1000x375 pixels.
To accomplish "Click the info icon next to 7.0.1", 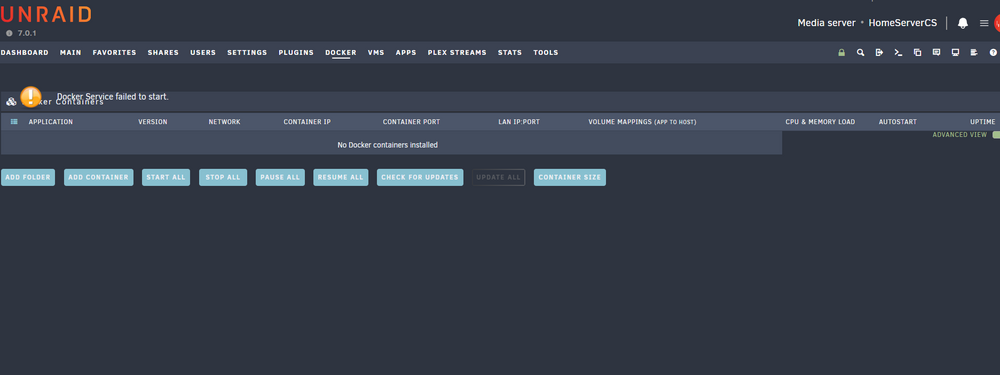I will click(10, 33).
